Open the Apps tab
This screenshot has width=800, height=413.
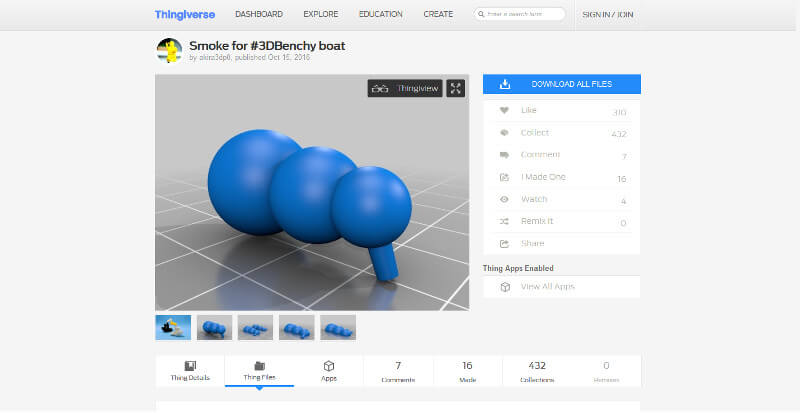click(x=328, y=371)
